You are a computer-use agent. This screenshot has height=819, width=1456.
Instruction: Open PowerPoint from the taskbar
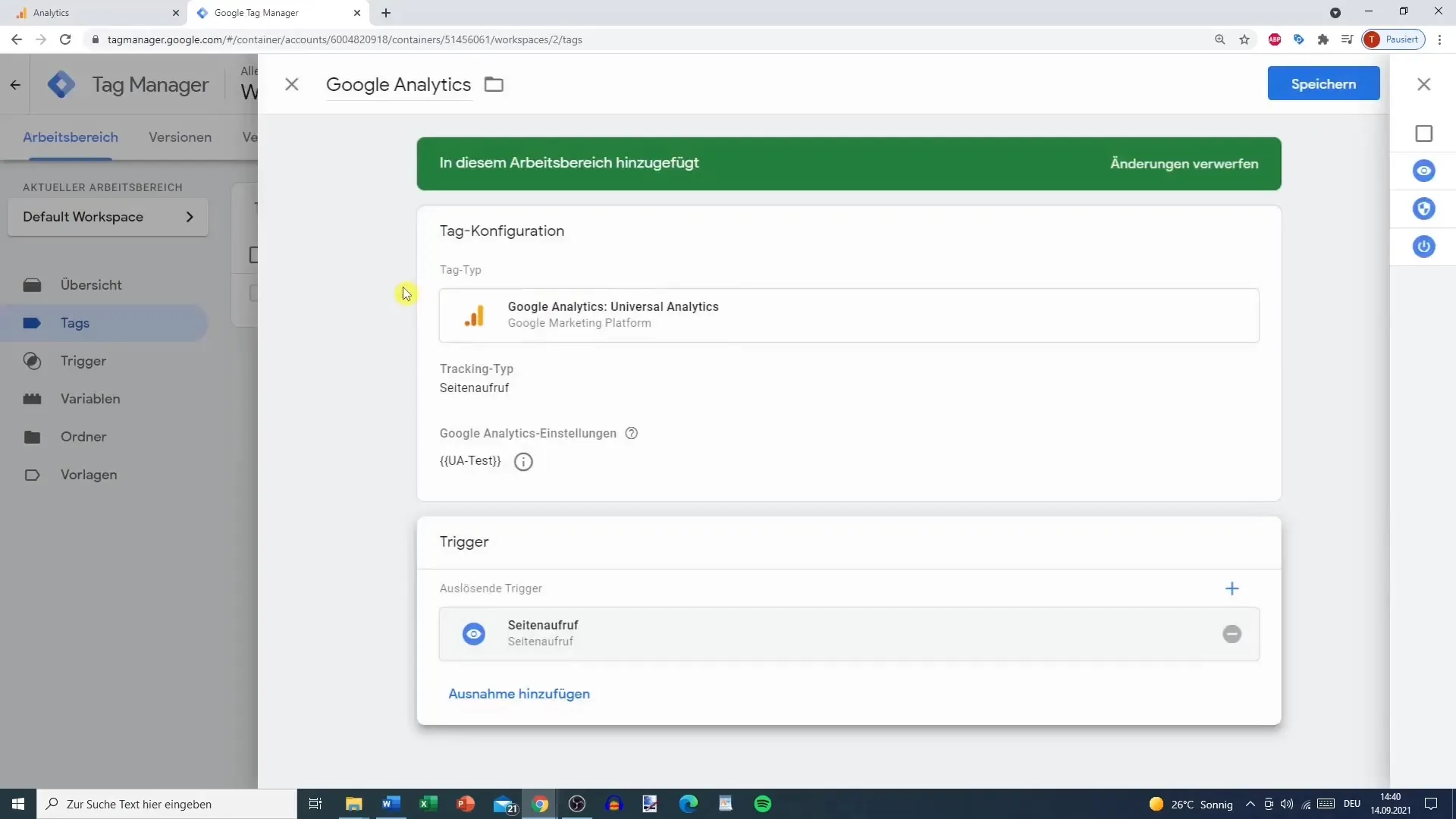[466, 804]
